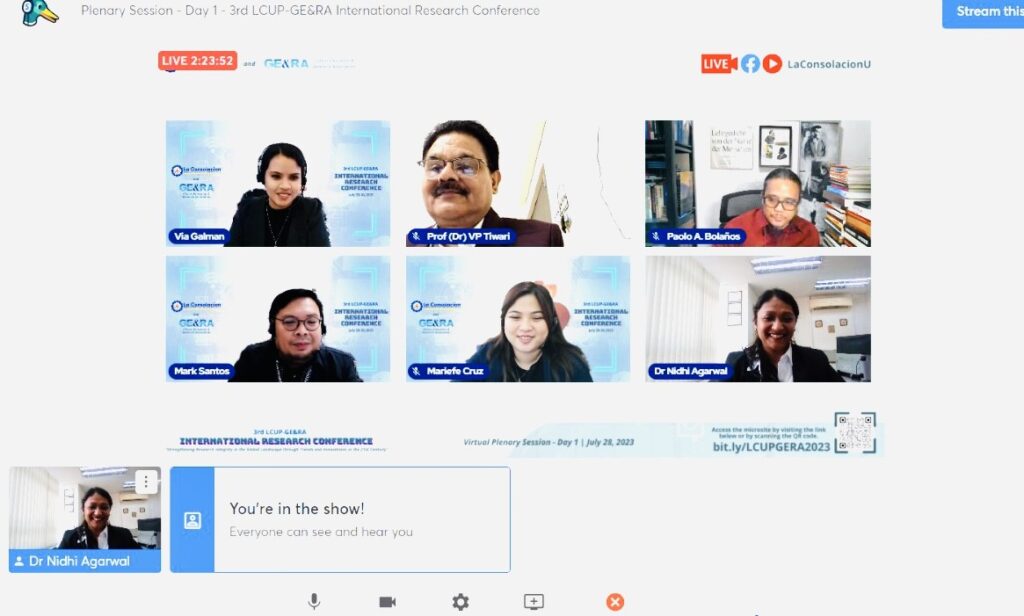Screen dimensions: 1024x616
Task: Click the QR code image
Action: [855, 433]
